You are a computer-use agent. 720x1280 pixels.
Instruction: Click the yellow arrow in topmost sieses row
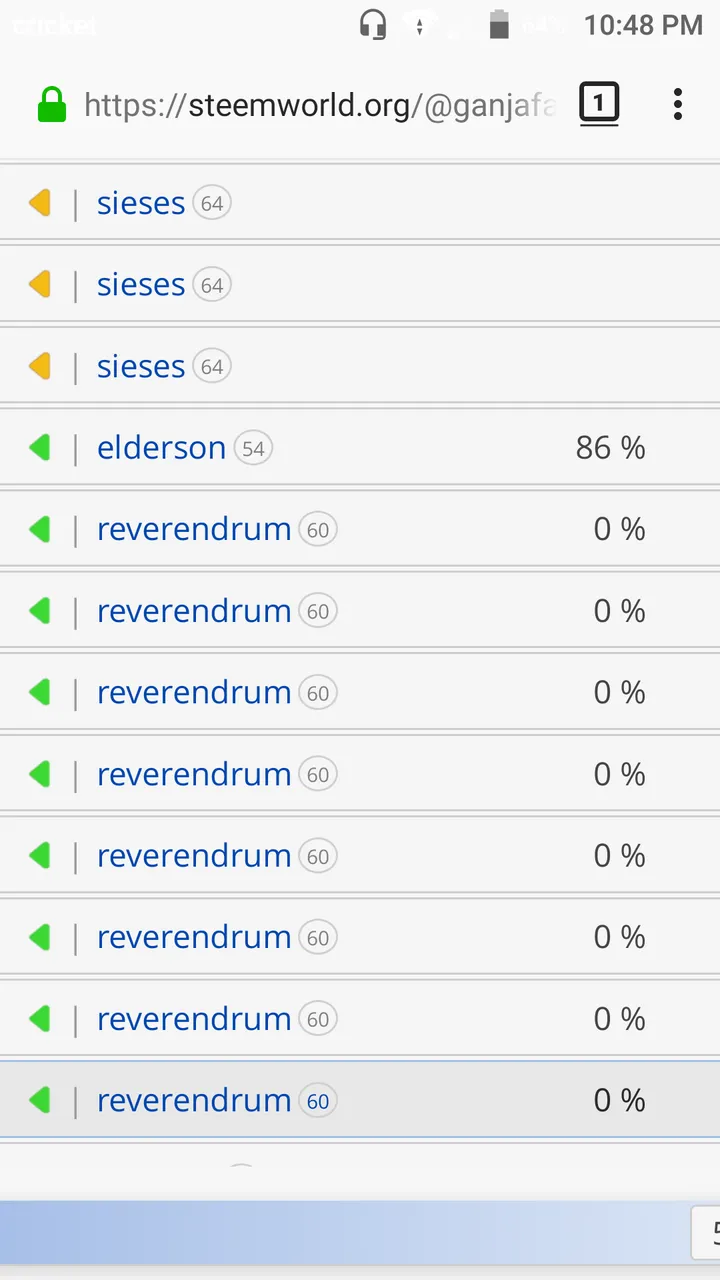click(x=40, y=204)
